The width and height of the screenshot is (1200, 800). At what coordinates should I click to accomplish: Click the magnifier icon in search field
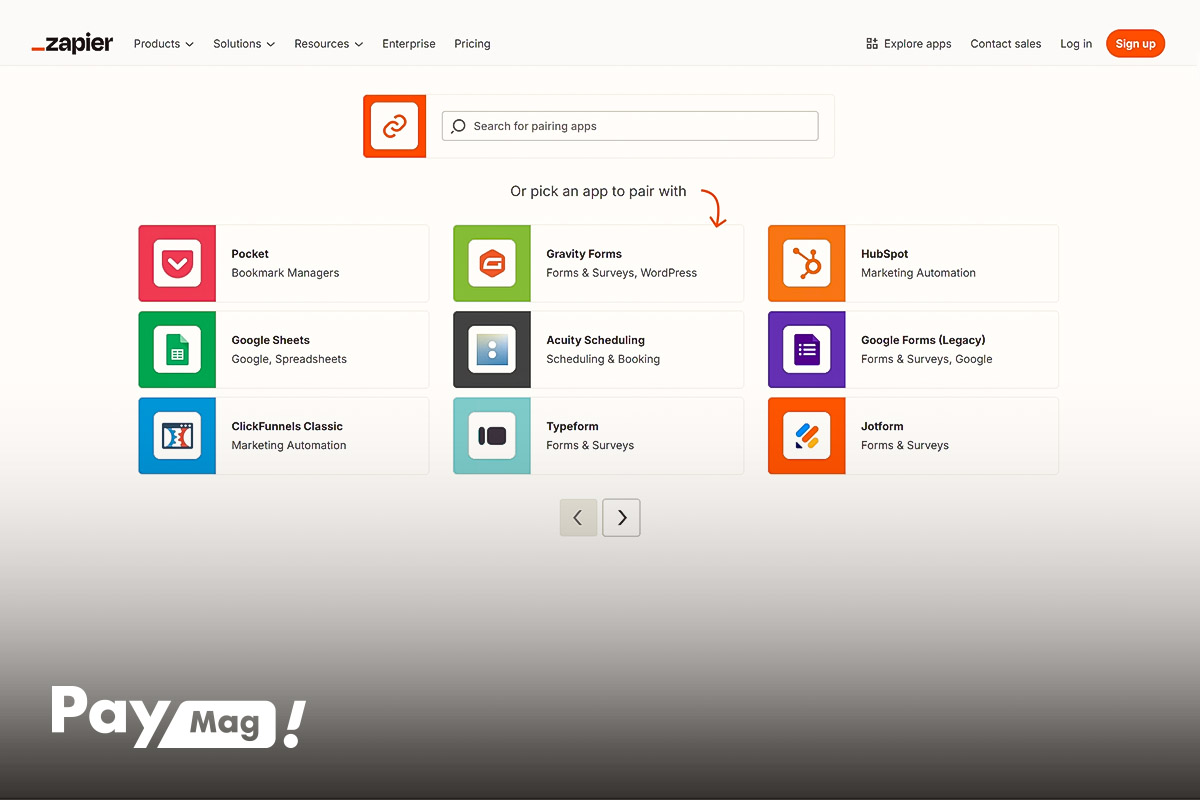click(x=458, y=126)
